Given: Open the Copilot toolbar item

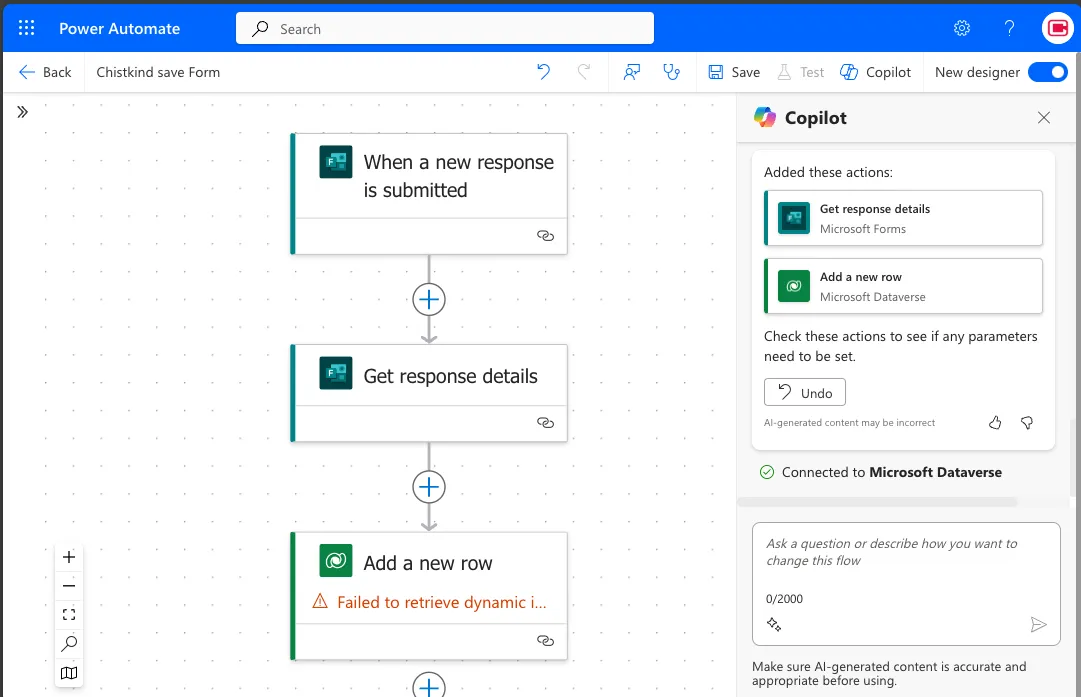Looking at the screenshot, I should pyautogui.click(x=876, y=72).
